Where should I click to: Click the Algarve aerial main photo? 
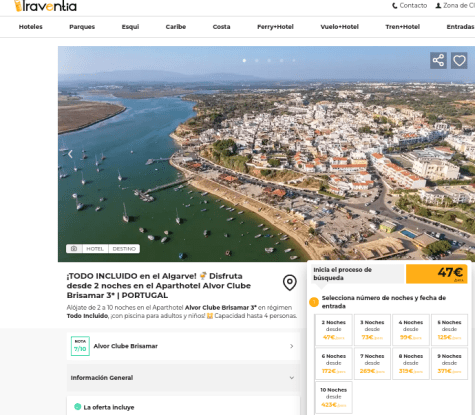(266, 154)
